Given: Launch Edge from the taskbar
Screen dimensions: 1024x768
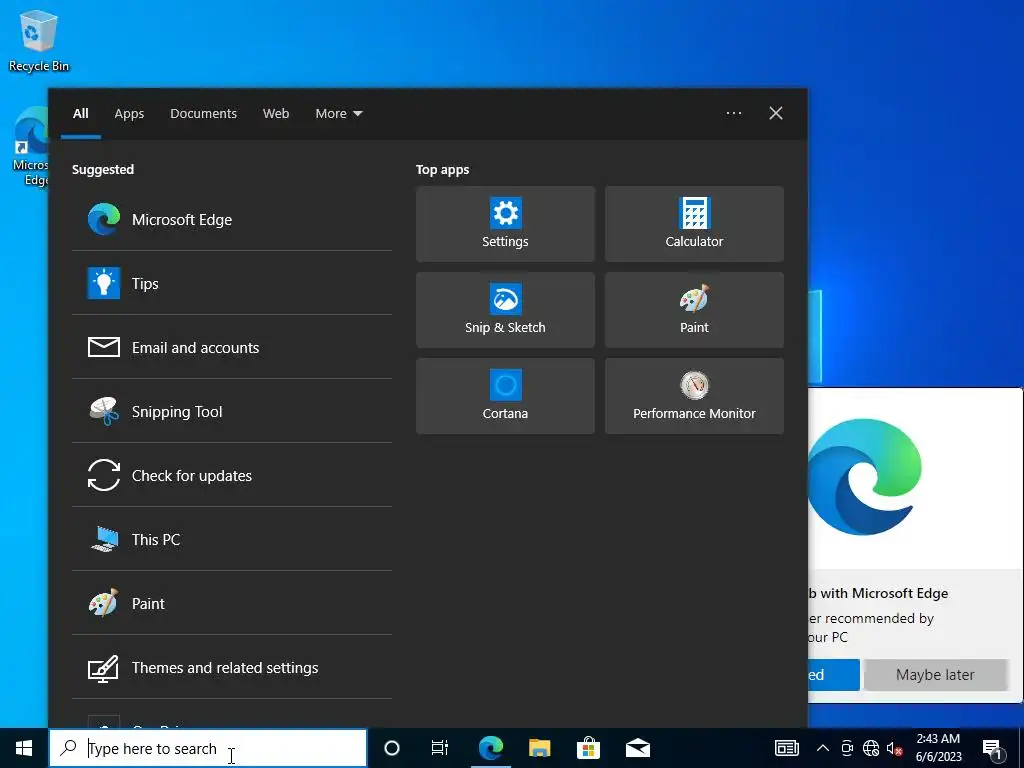Looking at the screenshot, I should pyautogui.click(x=490, y=748).
